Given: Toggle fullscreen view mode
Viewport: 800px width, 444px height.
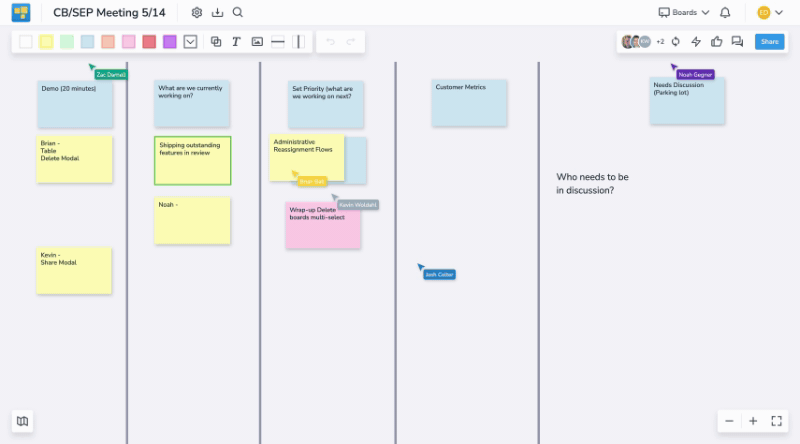Looking at the screenshot, I should tap(777, 421).
